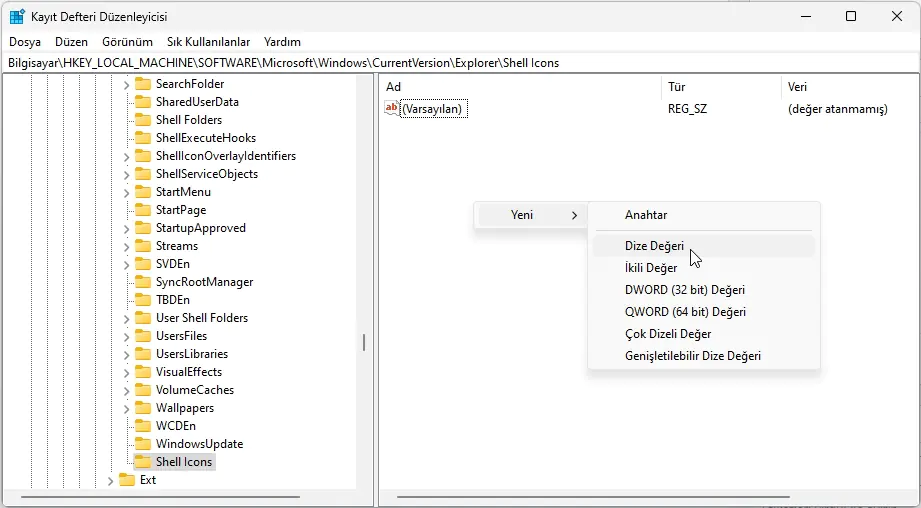
Task: Select DWORD (32 bit) Değeri option
Action: (684, 290)
